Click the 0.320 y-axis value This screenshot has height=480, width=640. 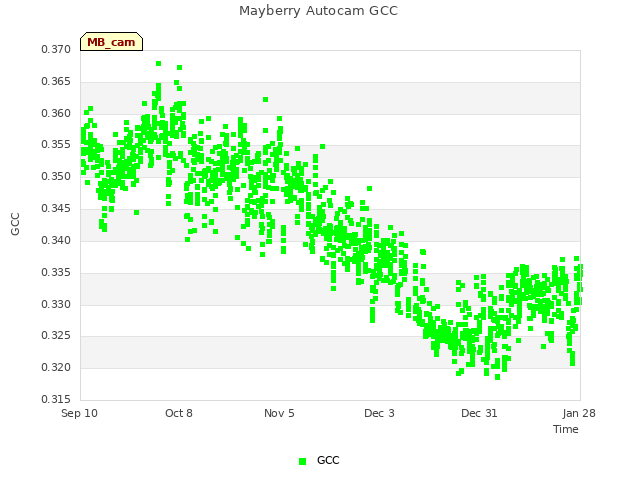tap(56, 367)
